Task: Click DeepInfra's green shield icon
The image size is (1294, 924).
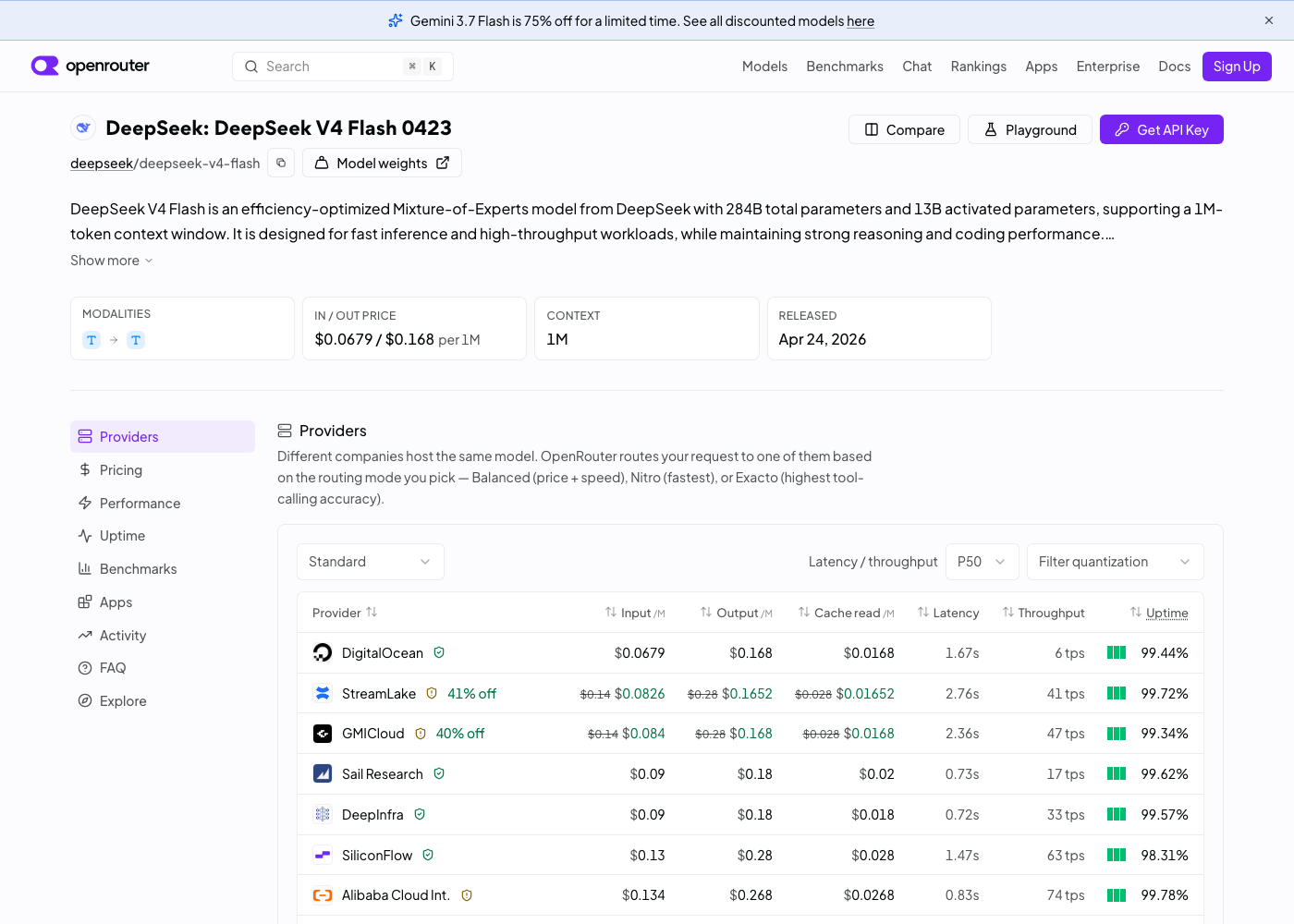Action: click(420, 814)
